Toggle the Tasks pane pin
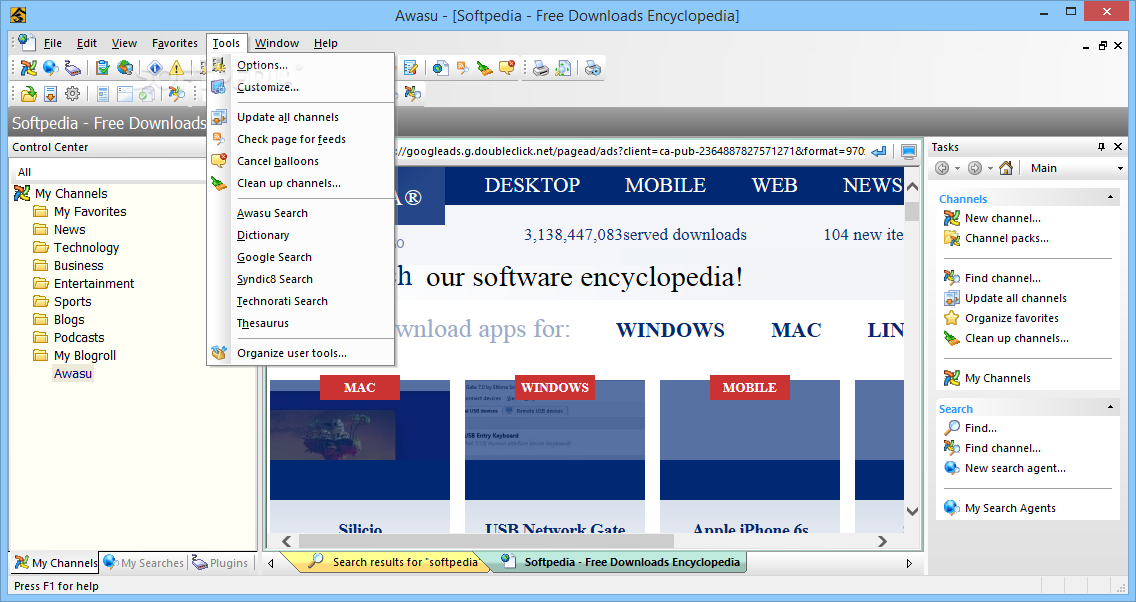This screenshot has width=1136, height=602. coord(1101,147)
